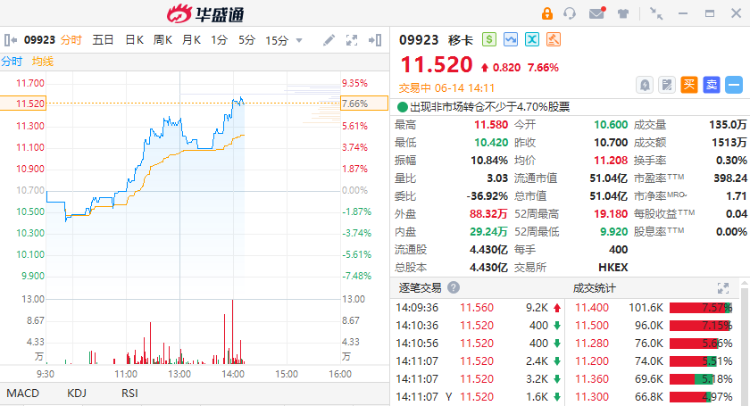
Task: Click the teal X badge
Action: [532, 39]
